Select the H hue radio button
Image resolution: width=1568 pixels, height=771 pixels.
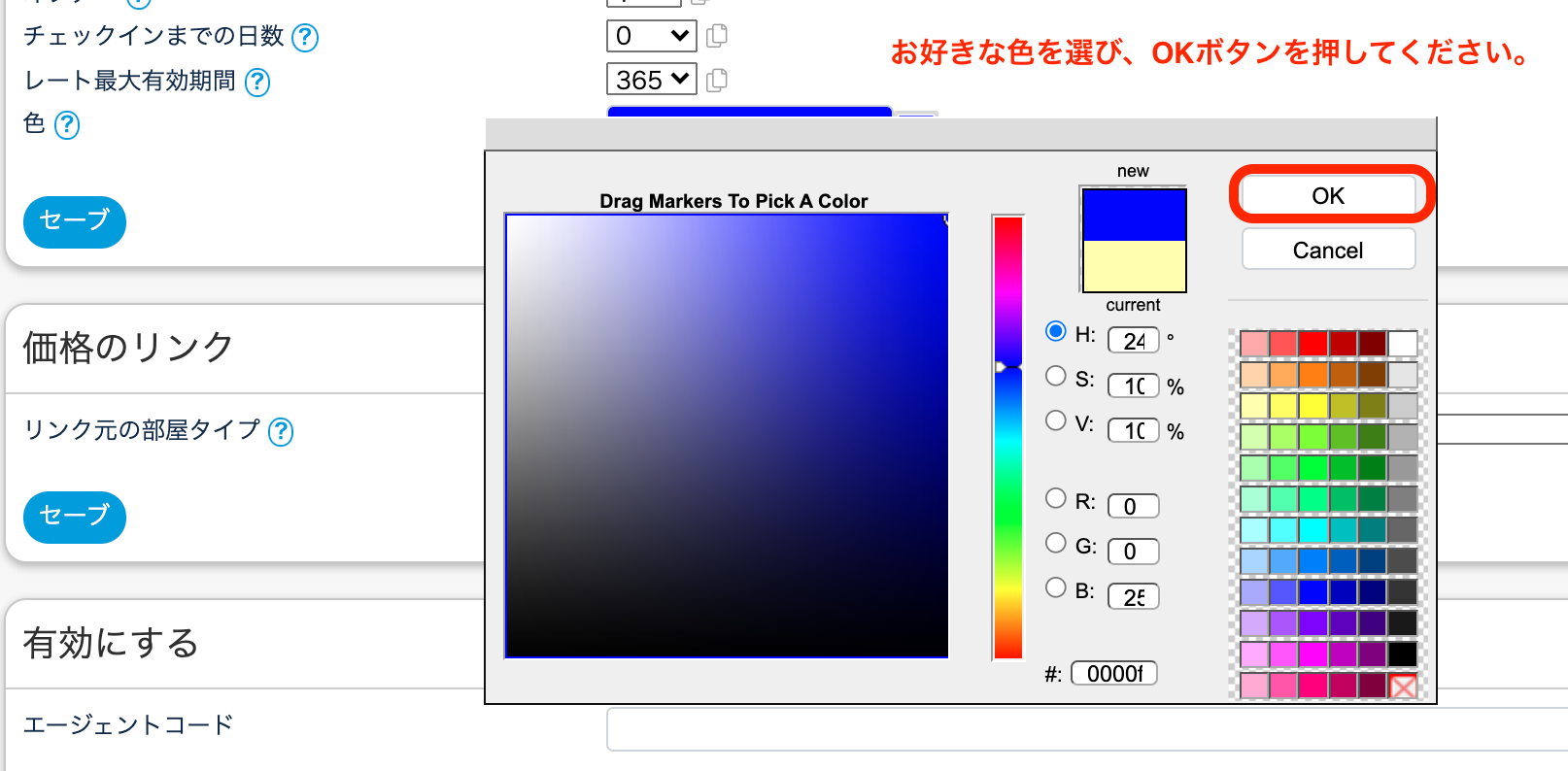point(1056,331)
